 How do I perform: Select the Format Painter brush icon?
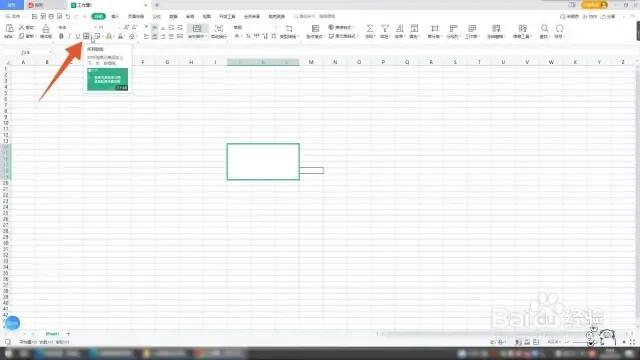tap(46, 29)
